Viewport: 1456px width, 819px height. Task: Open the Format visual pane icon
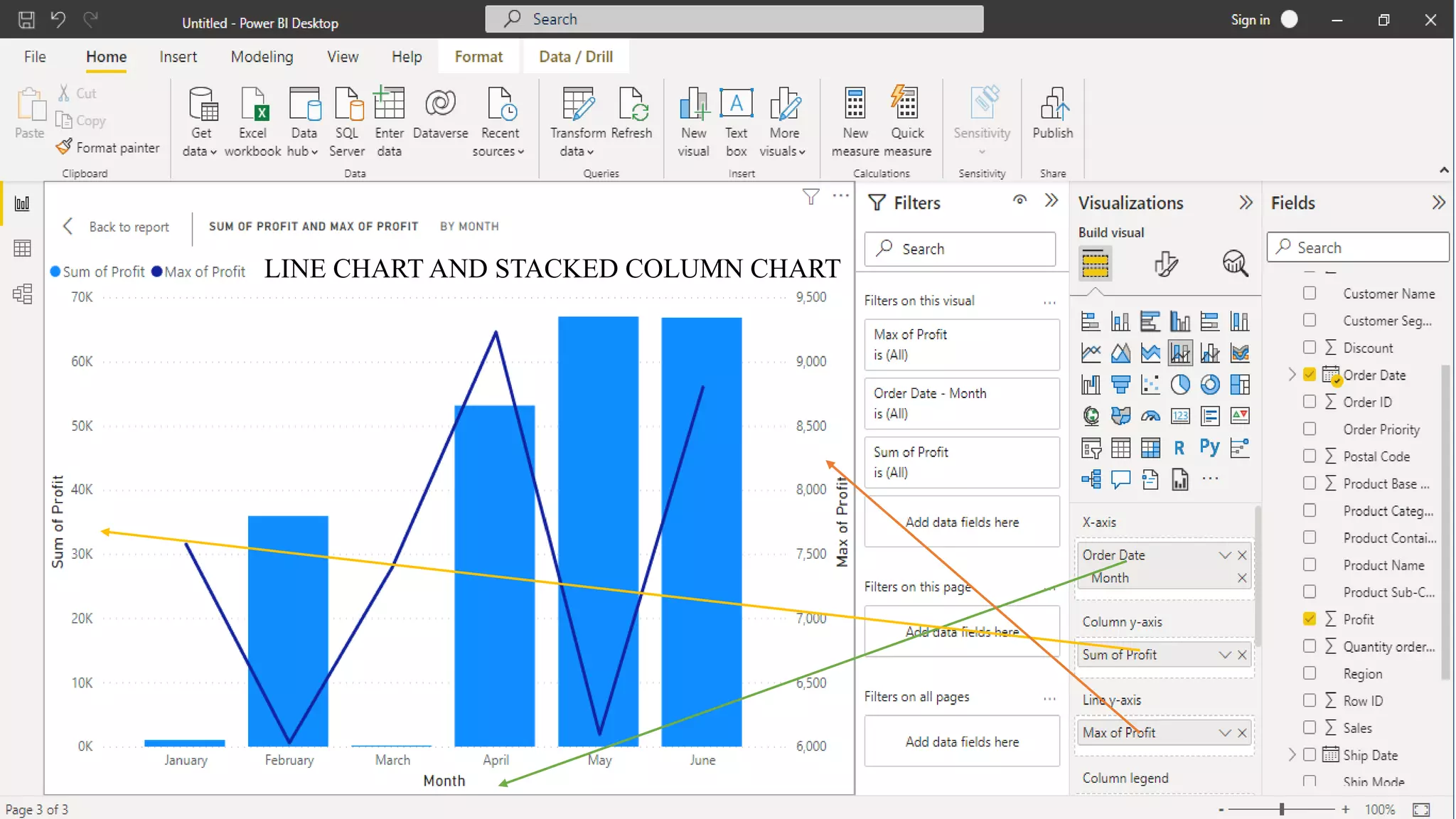(x=1166, y=264)
